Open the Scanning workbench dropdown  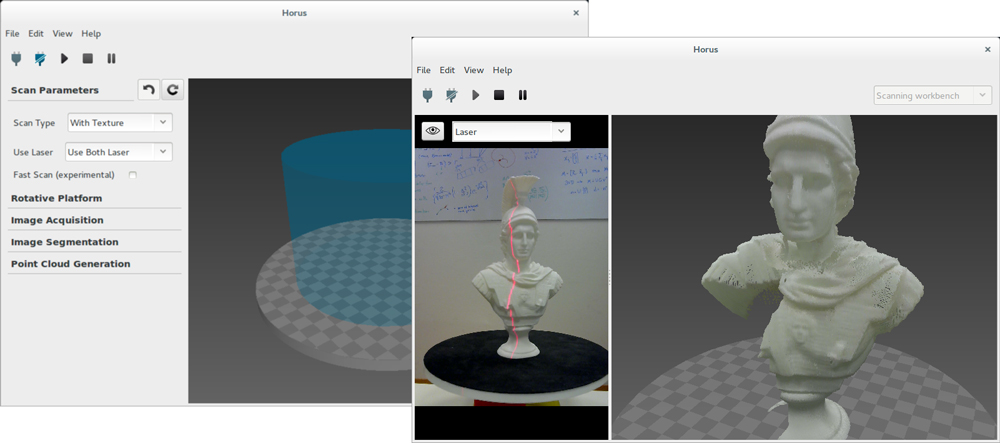(932, 96)
